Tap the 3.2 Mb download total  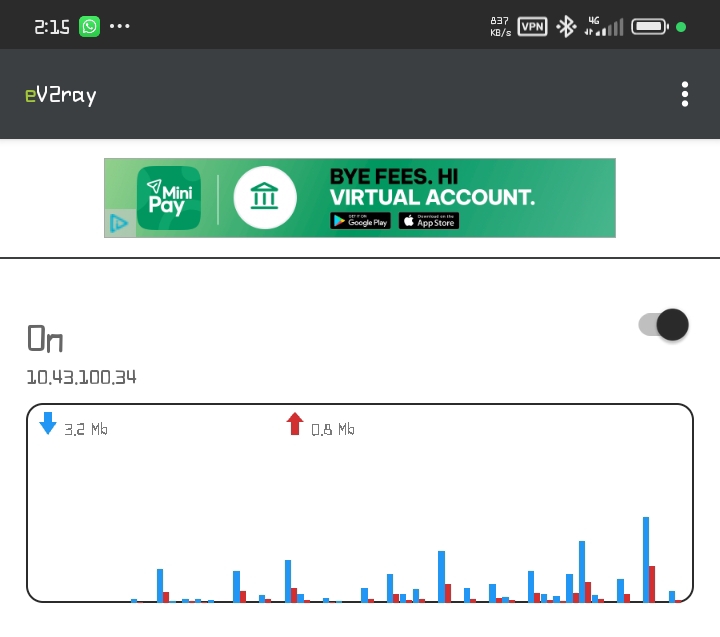click(85, 429)
